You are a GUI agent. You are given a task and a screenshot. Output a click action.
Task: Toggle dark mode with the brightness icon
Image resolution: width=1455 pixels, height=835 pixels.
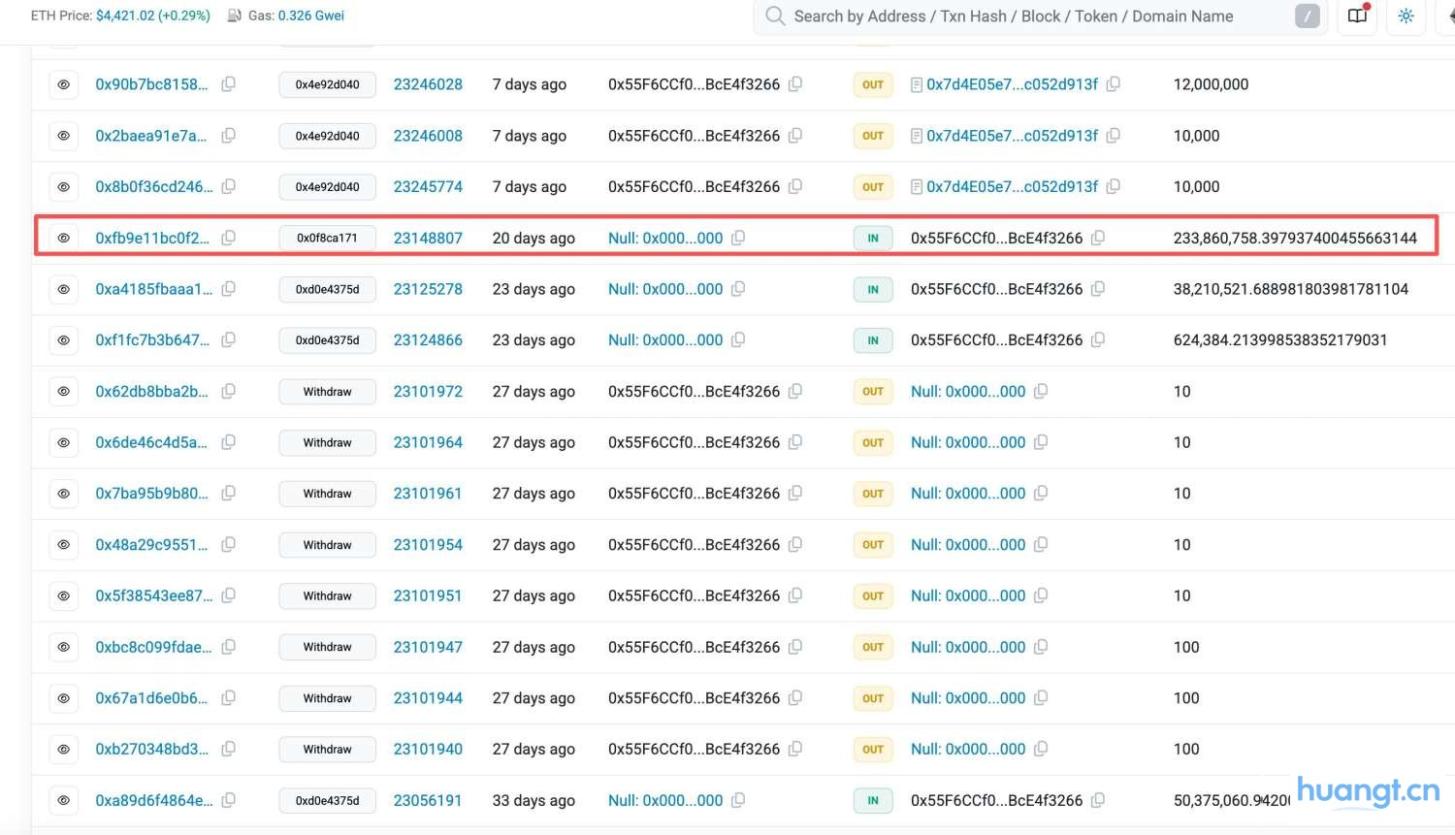[x=1405, y=16]
